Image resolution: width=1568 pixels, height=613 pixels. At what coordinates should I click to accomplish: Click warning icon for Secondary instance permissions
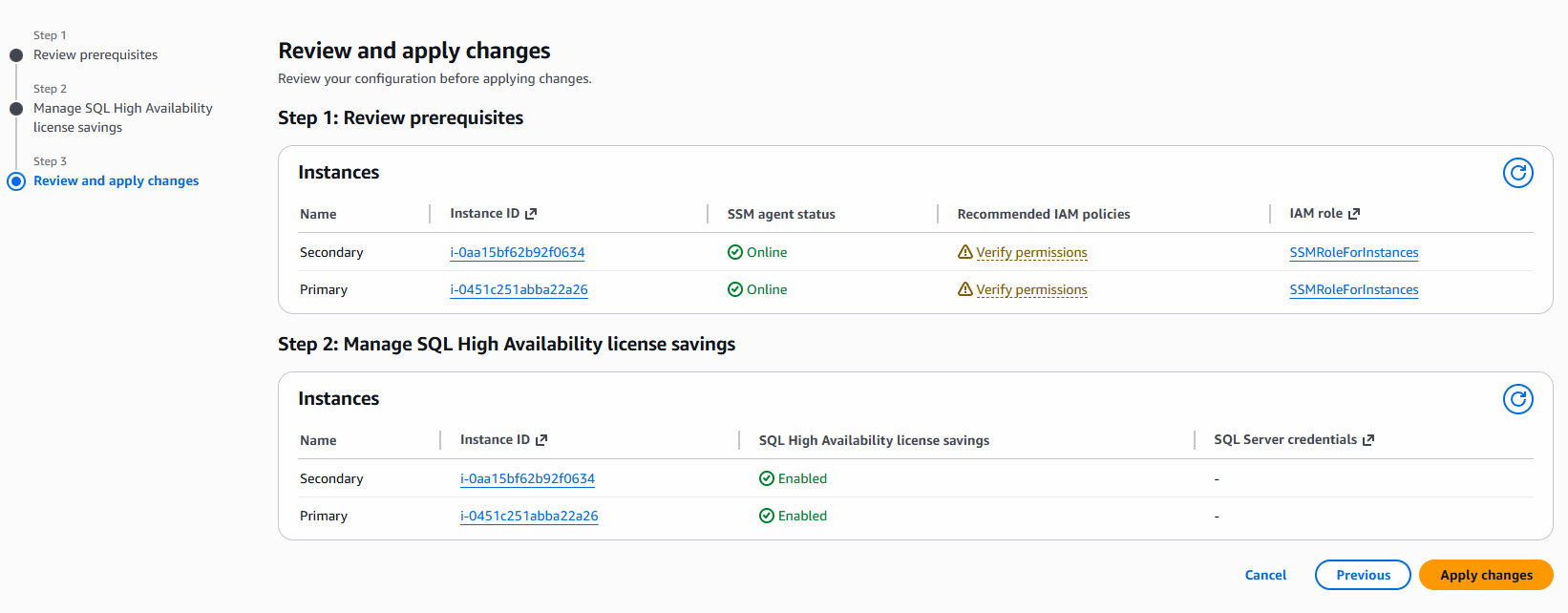[x=964, y=252]
